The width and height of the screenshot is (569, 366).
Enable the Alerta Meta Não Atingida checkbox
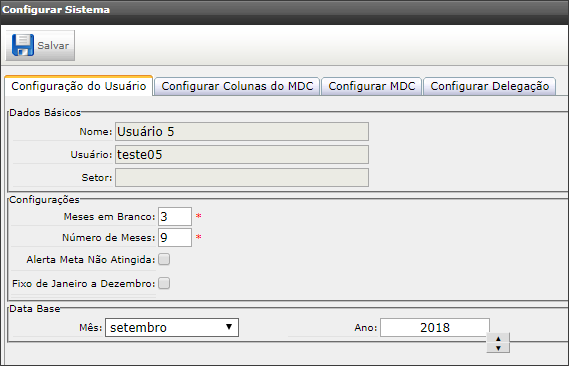164,259
